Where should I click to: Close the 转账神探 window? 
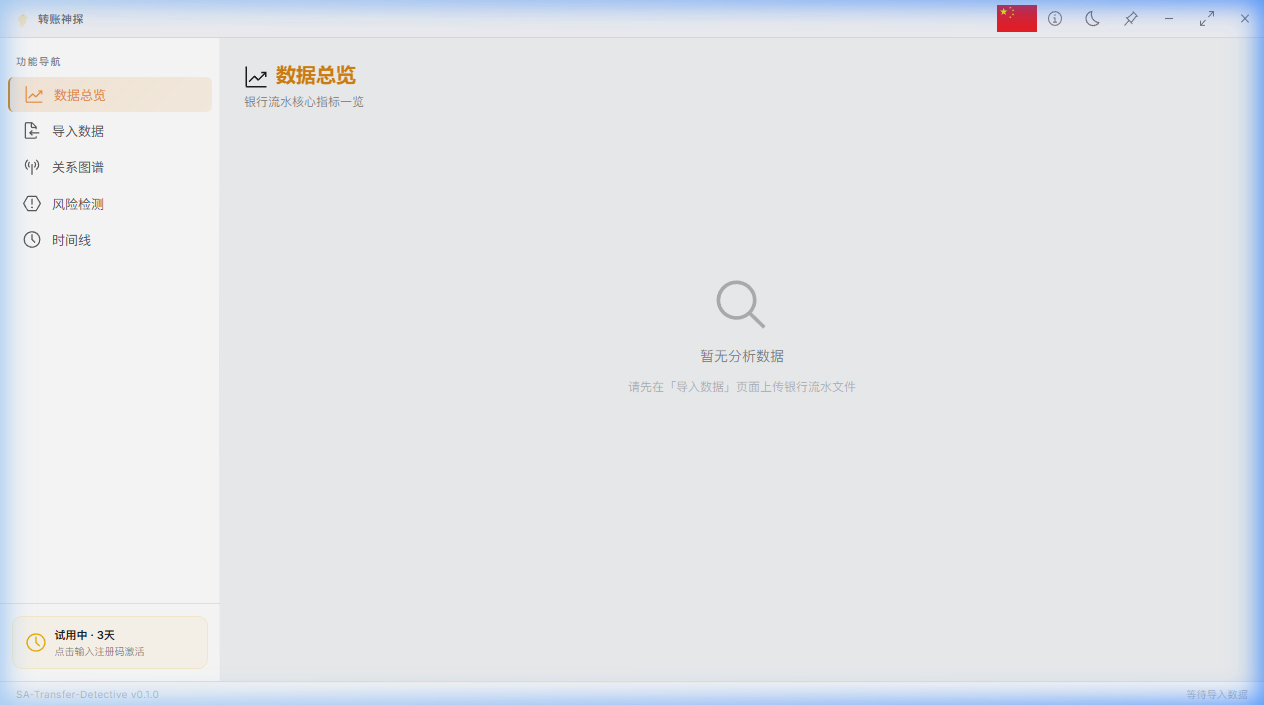[x=1245, y=19]
